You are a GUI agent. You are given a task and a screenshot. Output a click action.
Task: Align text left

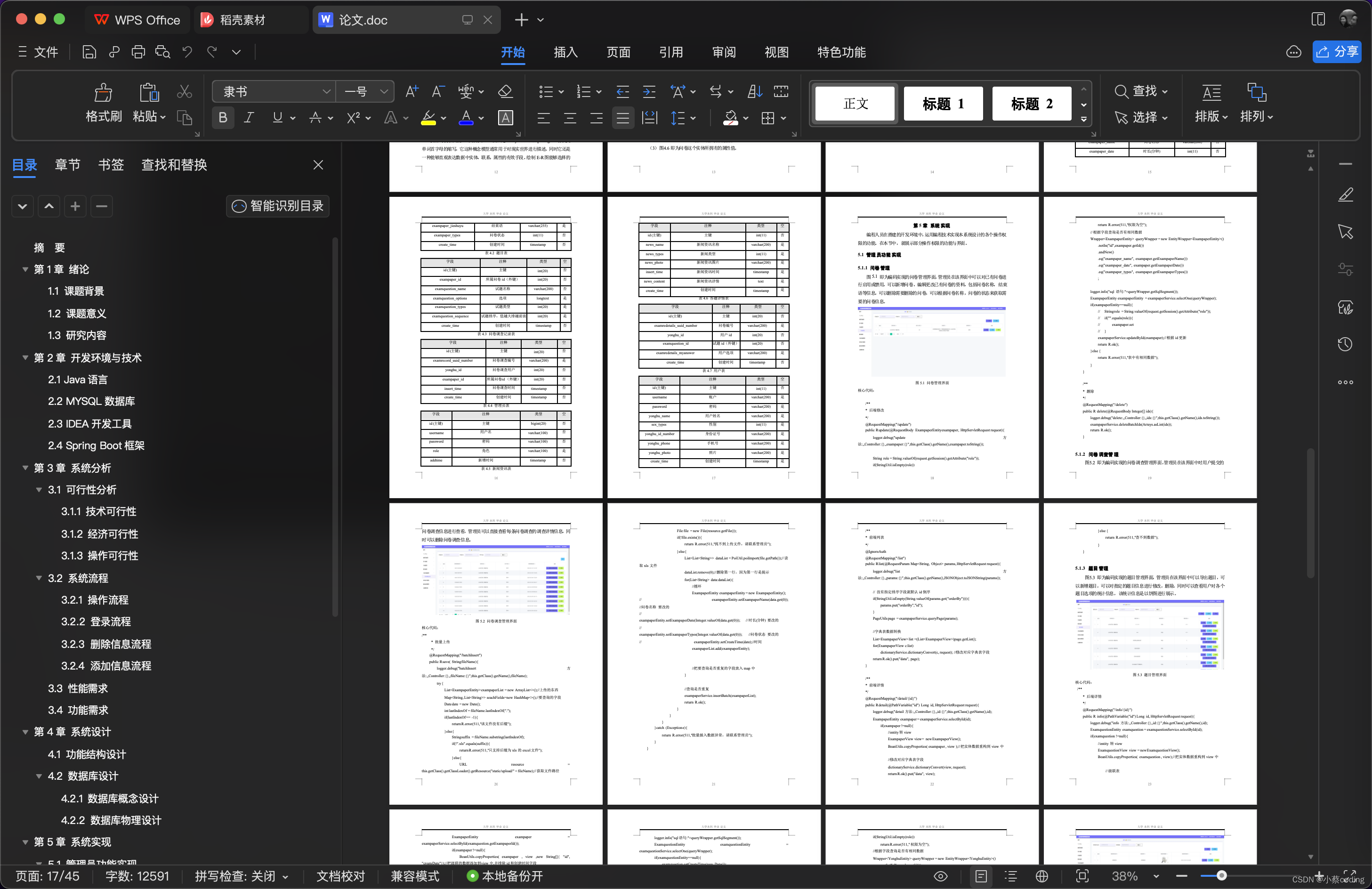(x=544, y=118)
